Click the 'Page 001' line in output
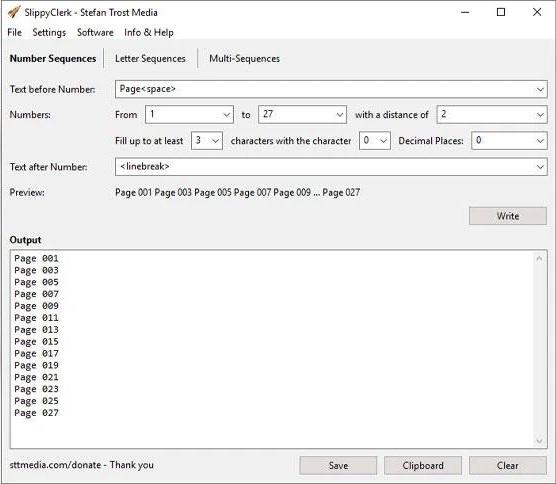This screenshot has height=484, width=556. click(36, 258)
